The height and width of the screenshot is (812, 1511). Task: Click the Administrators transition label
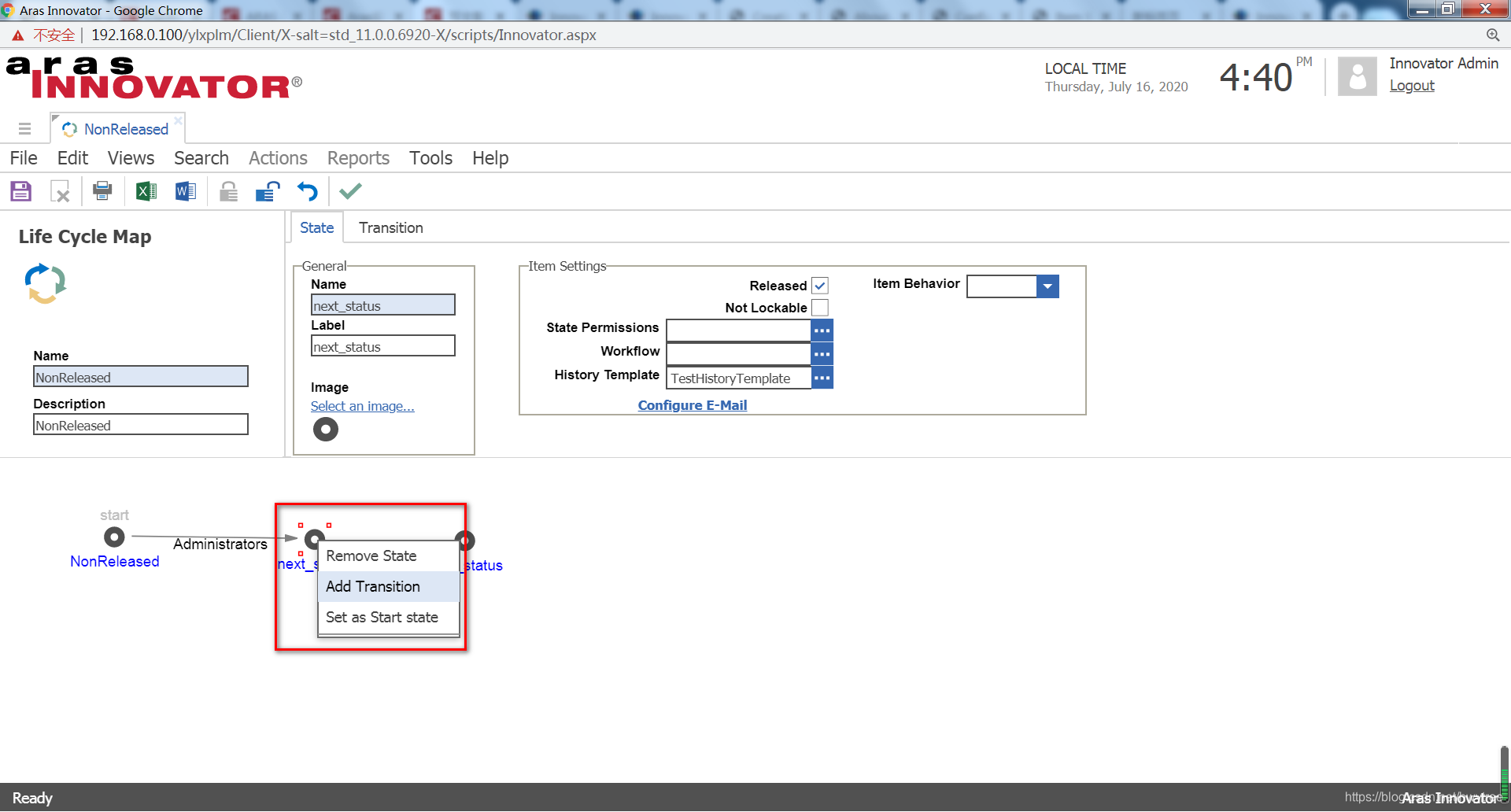tap(220, 544)
